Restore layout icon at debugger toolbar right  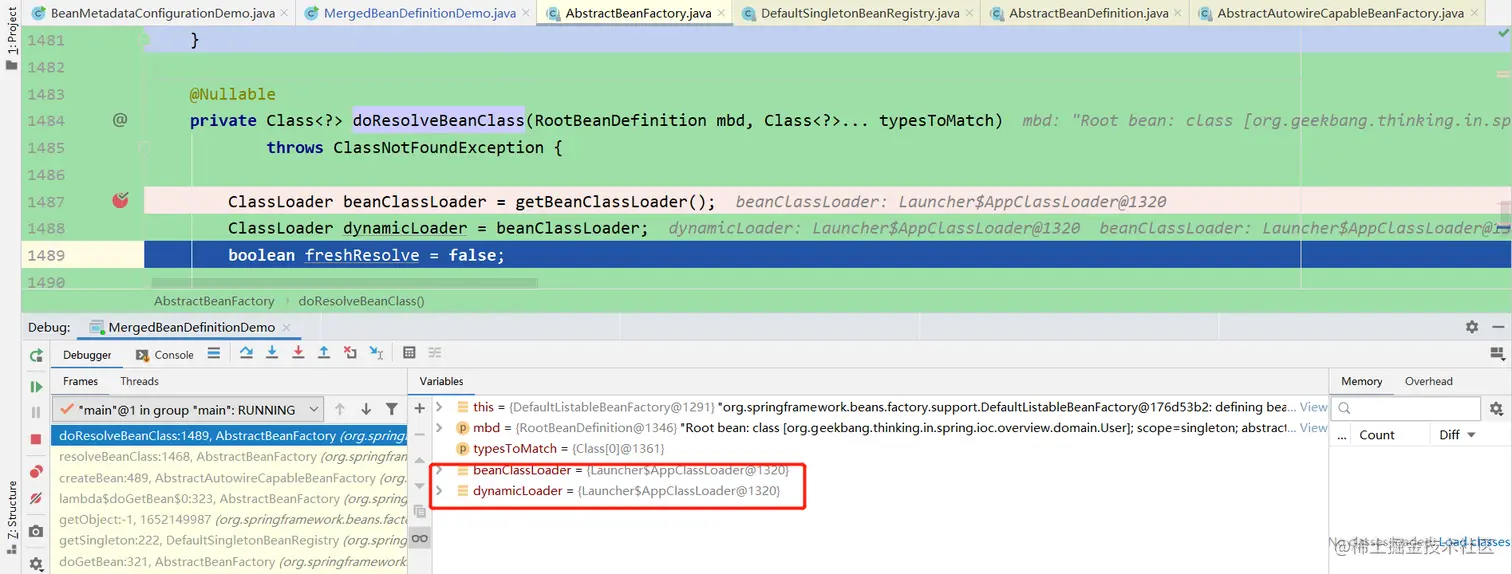point(1497,353)
